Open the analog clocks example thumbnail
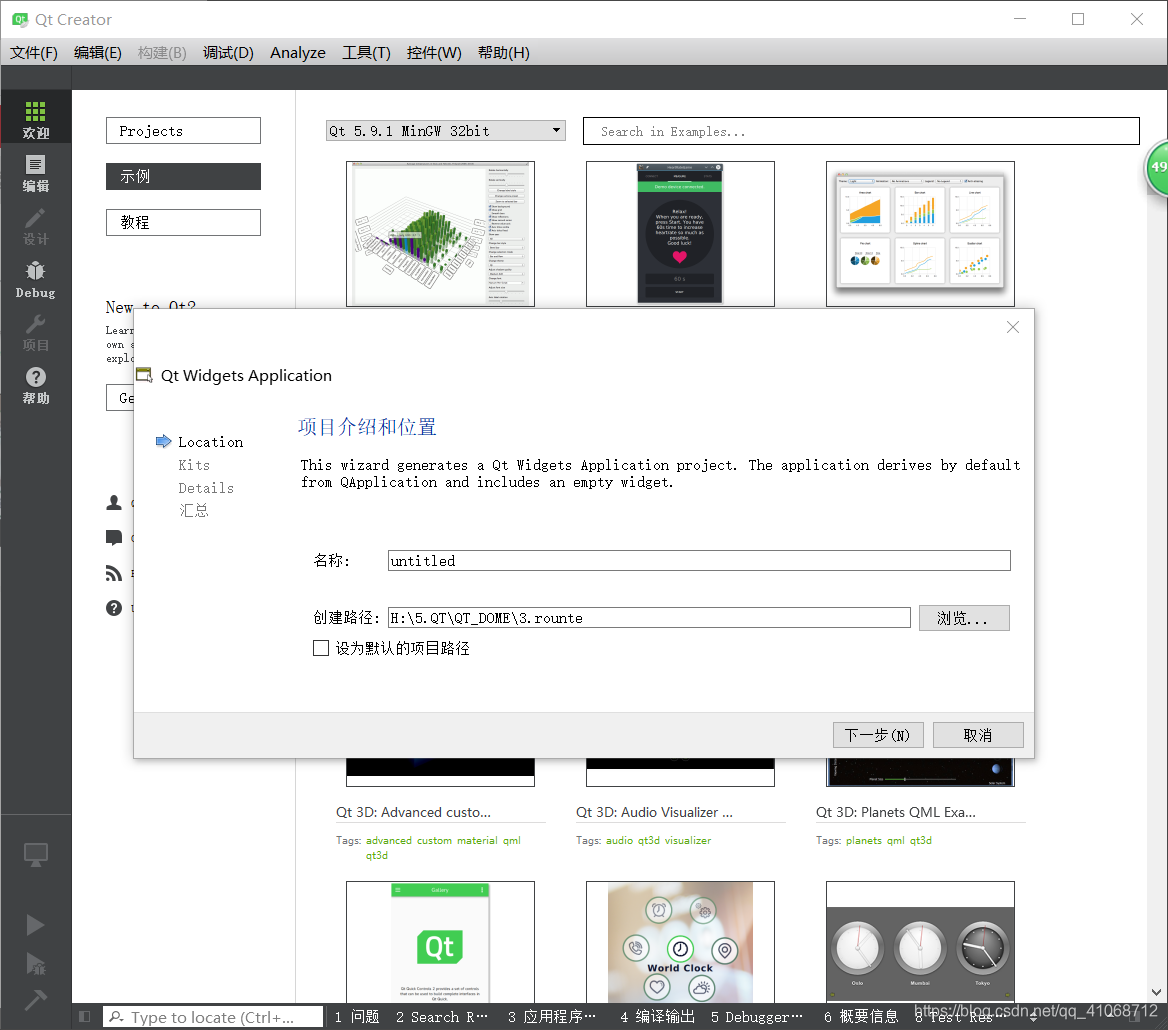 point(920,942)
